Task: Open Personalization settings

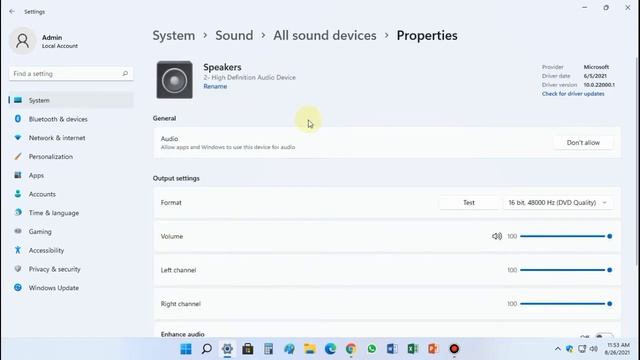Action: point(71,156)
